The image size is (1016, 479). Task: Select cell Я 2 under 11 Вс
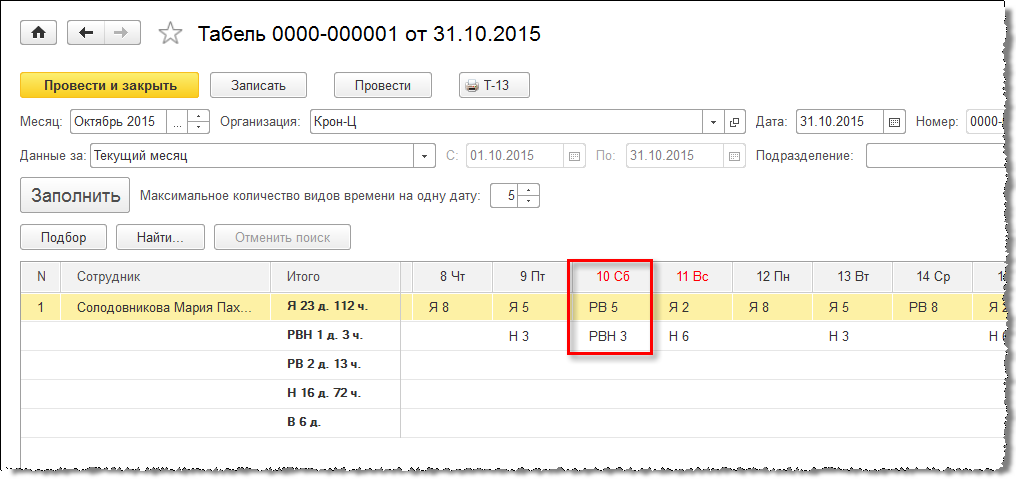click(693, 307)
